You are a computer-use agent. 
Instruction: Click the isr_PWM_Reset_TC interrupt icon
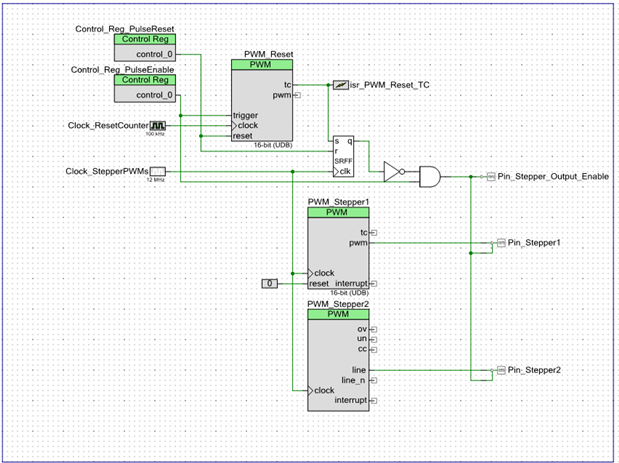click(x=340, y=85)
